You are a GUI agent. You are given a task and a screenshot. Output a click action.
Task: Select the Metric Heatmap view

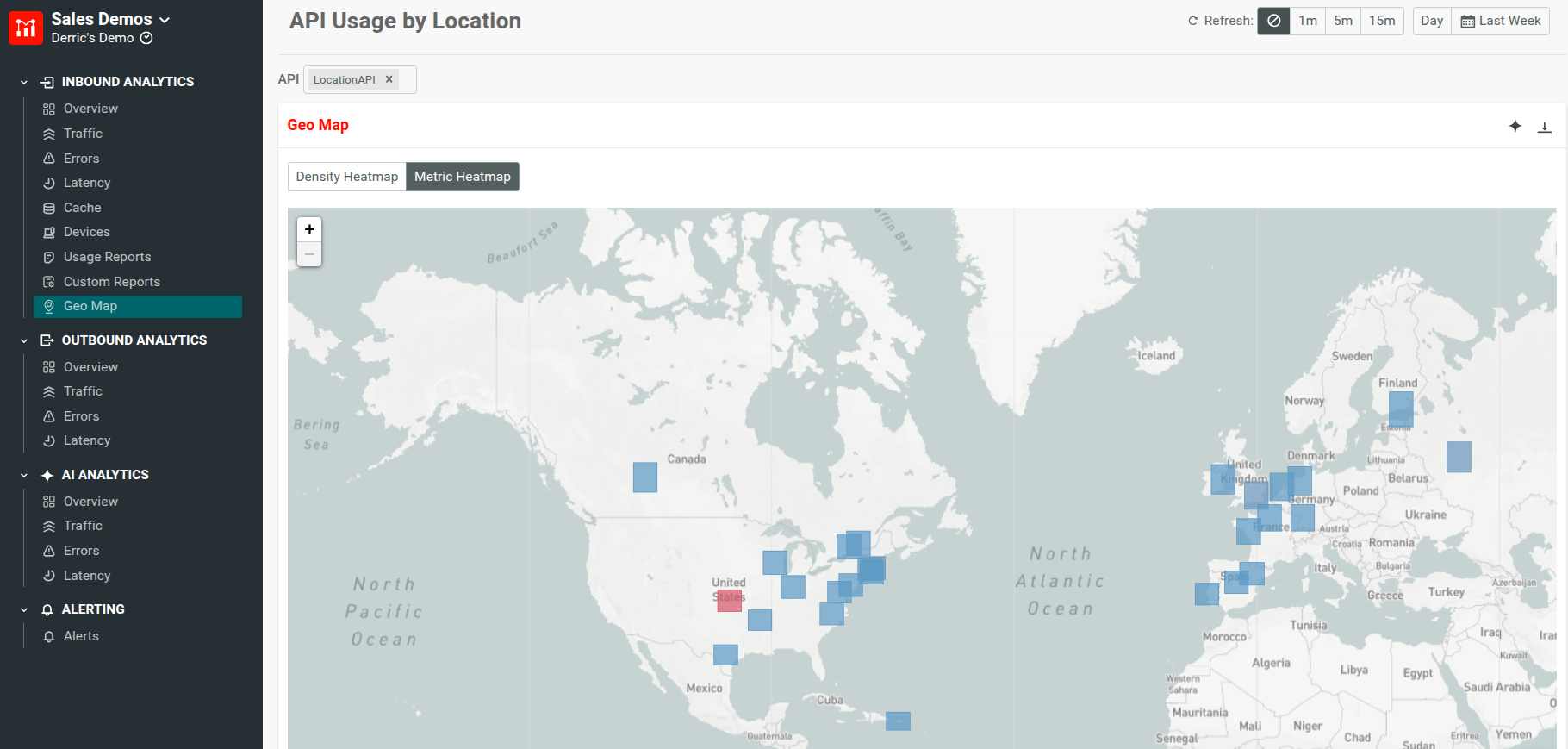(463, 177)
